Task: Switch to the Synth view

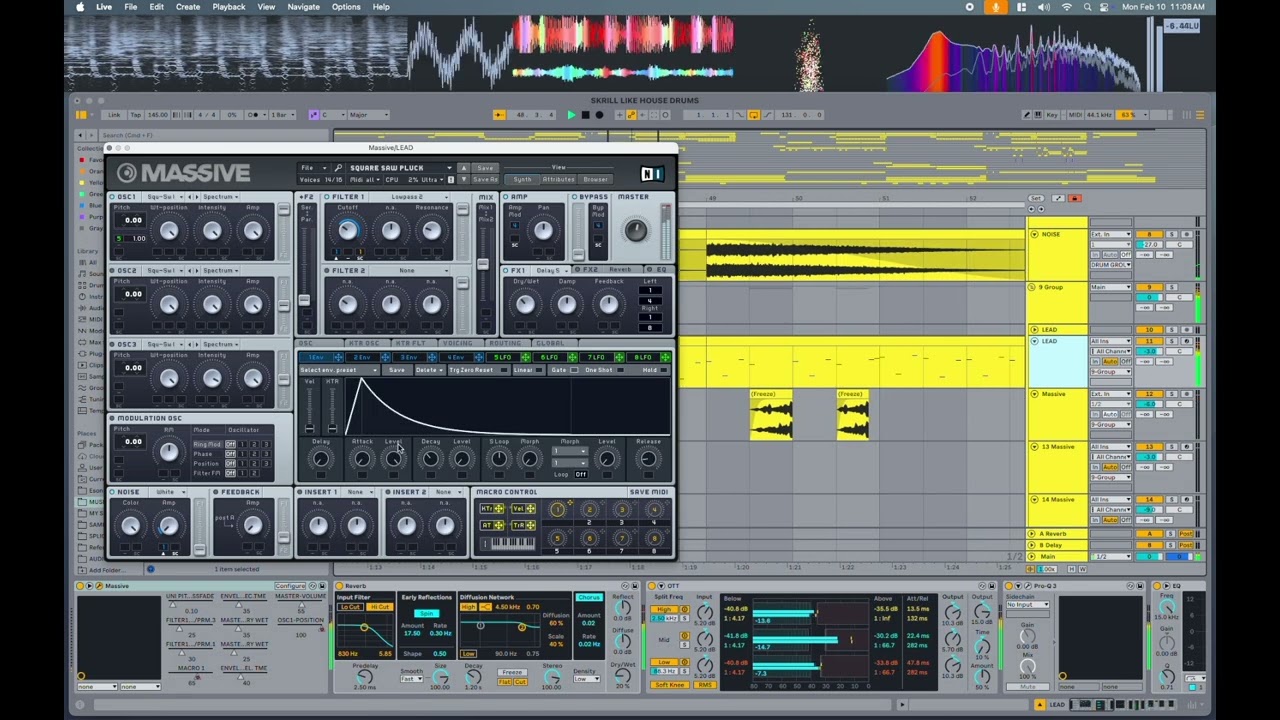Action: tap(523, 180)
